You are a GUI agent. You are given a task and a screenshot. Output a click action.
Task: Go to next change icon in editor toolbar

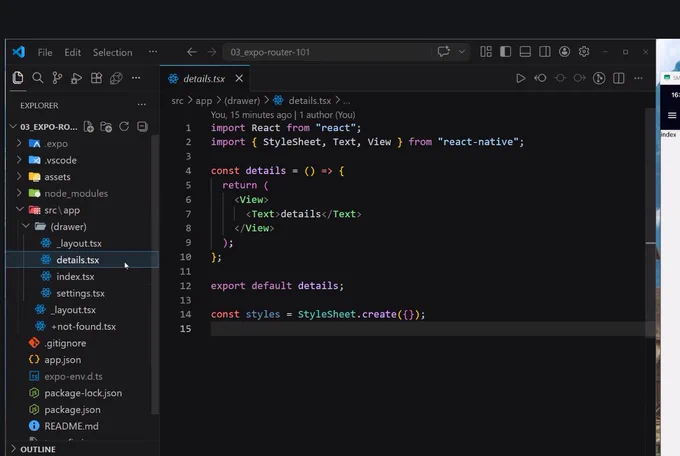pyautogui.click(x=579, y=78)
